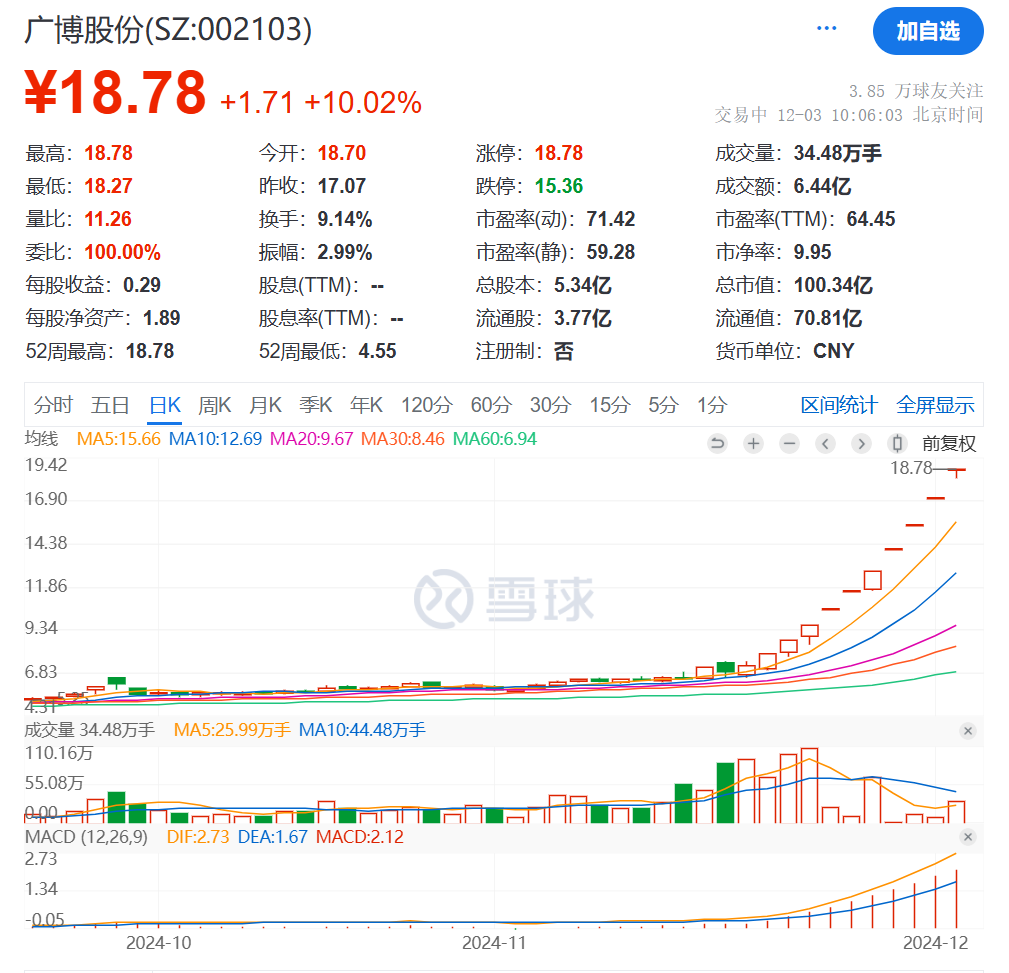Click the latest candlestick at 18.78

(957, 471)
